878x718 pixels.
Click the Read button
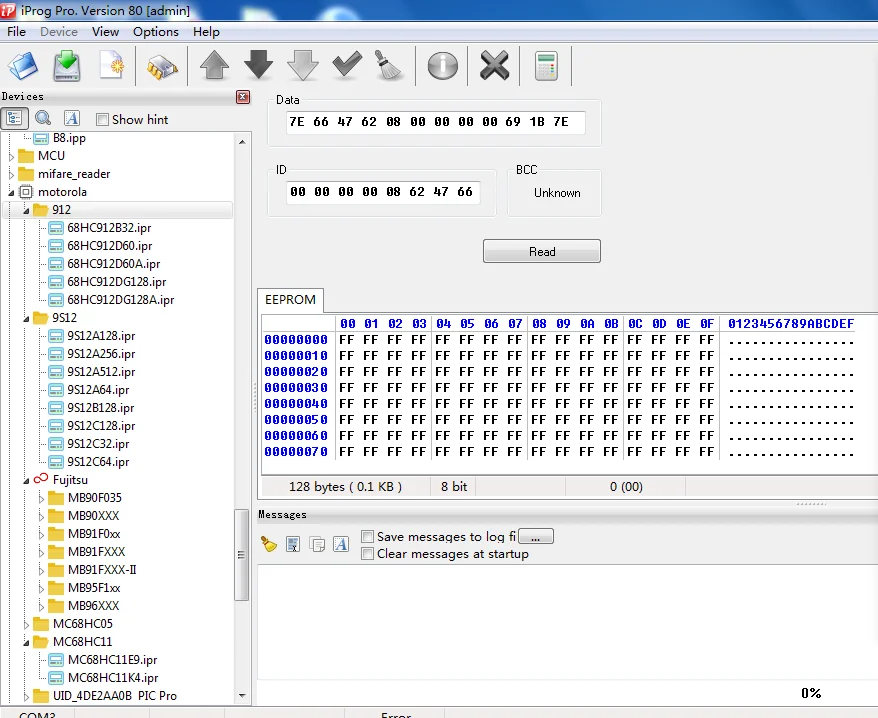(x=541, y=251)
